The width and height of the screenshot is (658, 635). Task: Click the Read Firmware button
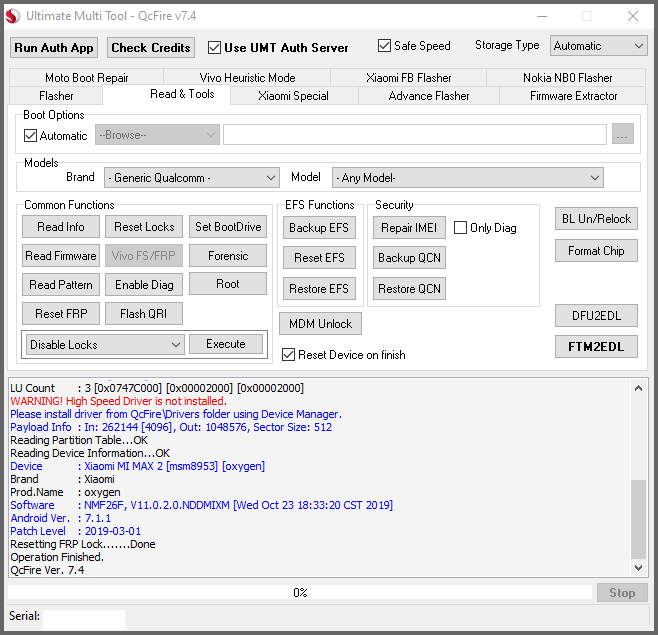tap(61, 256)
